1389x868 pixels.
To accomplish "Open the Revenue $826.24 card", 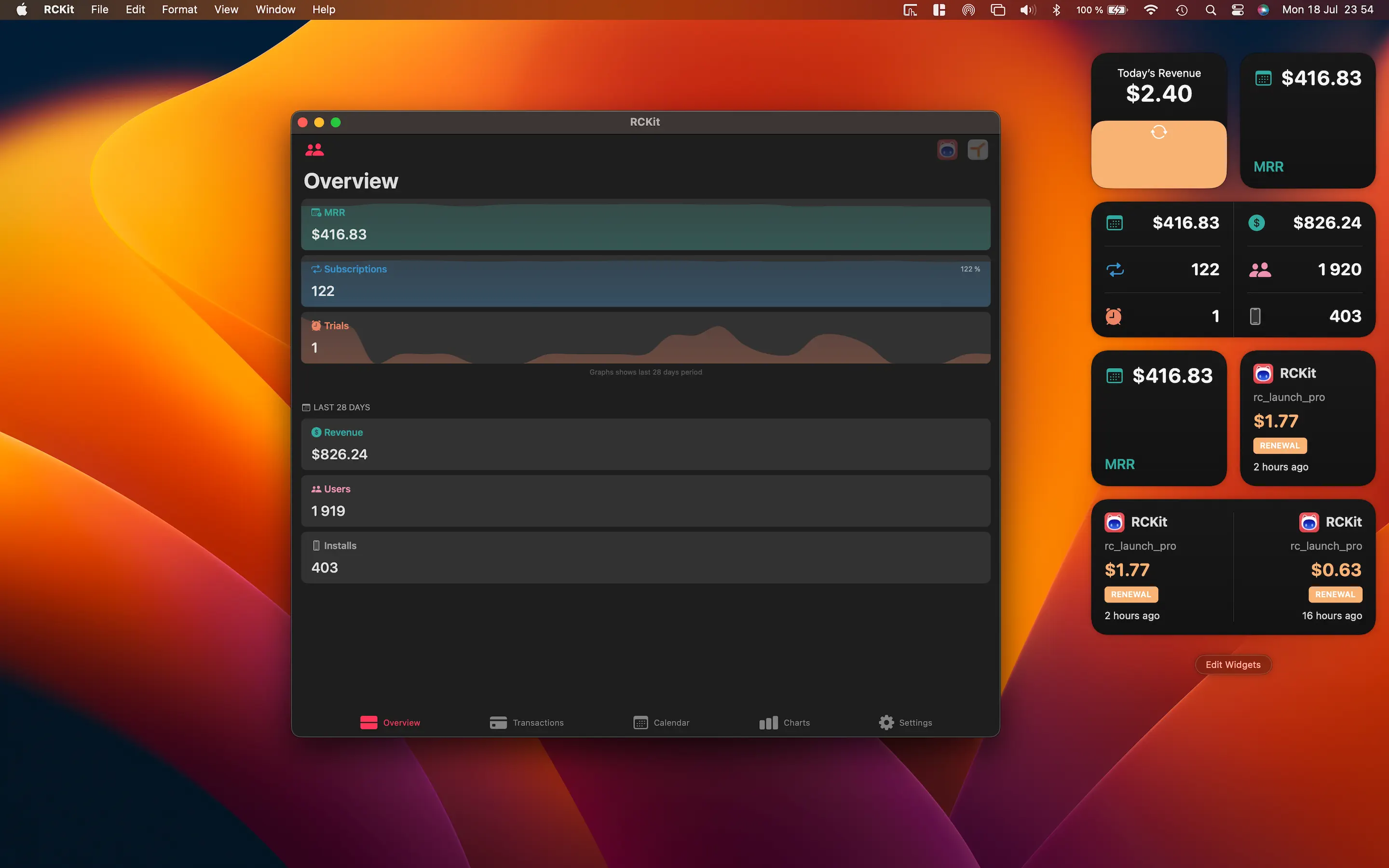I will click(x=645, y=444).
